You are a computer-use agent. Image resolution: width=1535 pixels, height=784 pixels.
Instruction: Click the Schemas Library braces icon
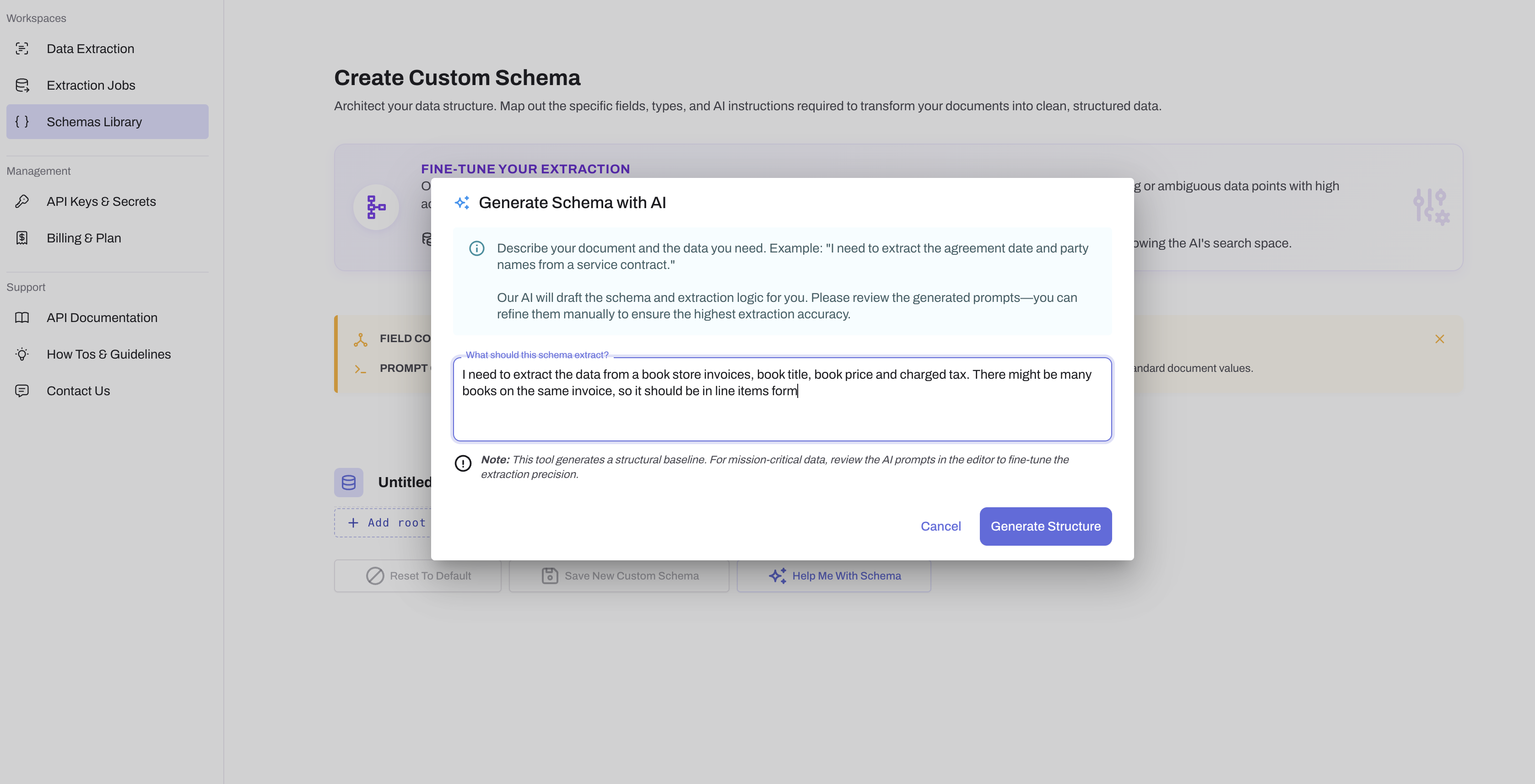[22, 122]
